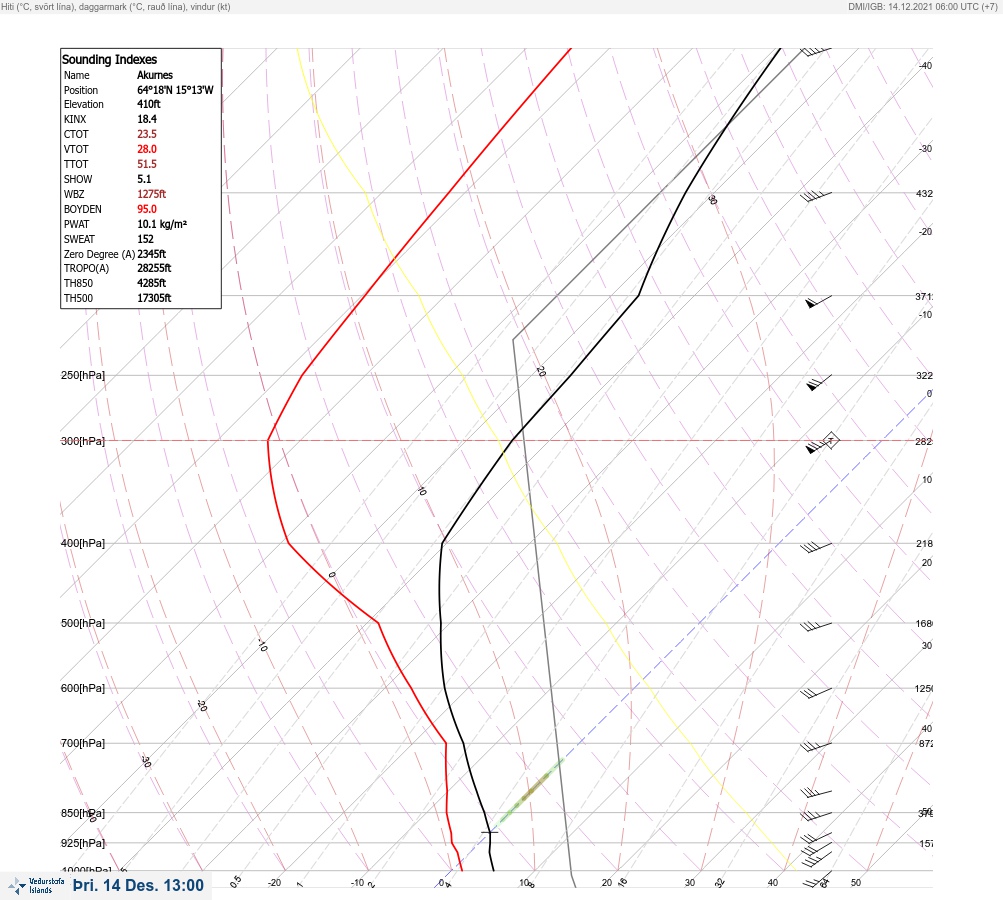Click the 700[hPa] pressure label
The width and height of the screenshot is (1003, 900).
(x=83, y=743)
